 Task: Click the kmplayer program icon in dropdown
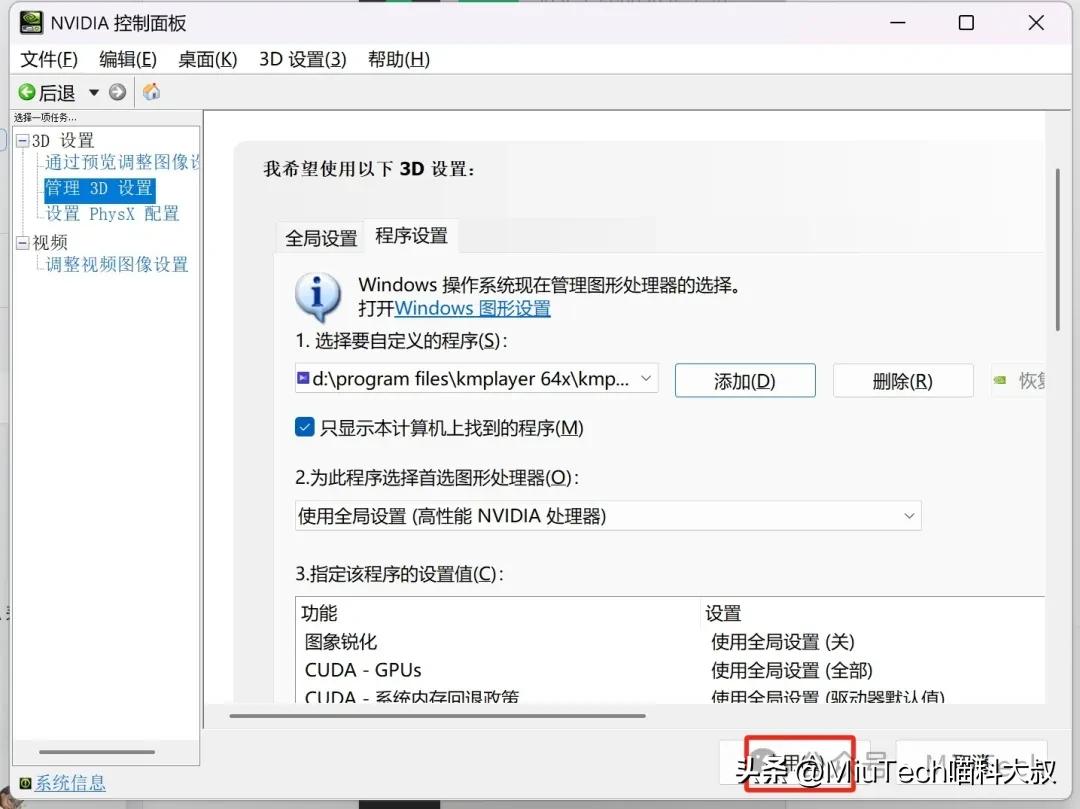[x=303, y=378]
